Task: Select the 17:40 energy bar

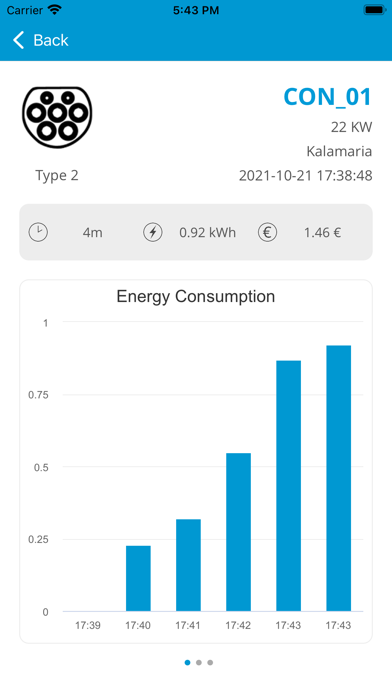Action: tap(138, 578)
